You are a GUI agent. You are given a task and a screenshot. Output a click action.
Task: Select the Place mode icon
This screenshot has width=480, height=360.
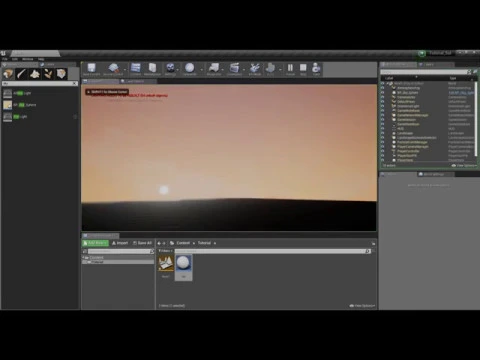pyautogui.click(x=8, y=74)
